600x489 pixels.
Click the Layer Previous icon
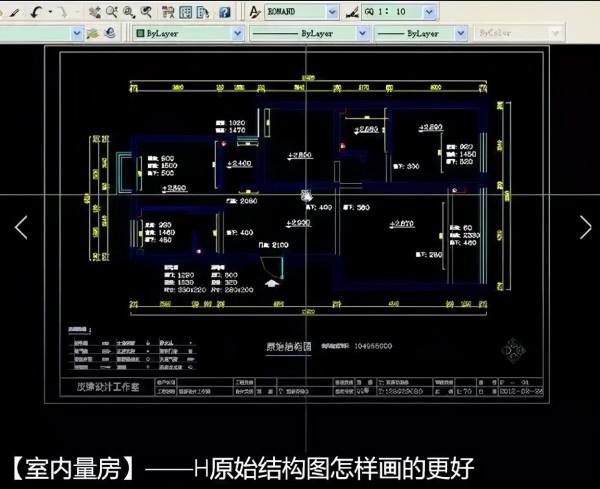tap(110, 33)
